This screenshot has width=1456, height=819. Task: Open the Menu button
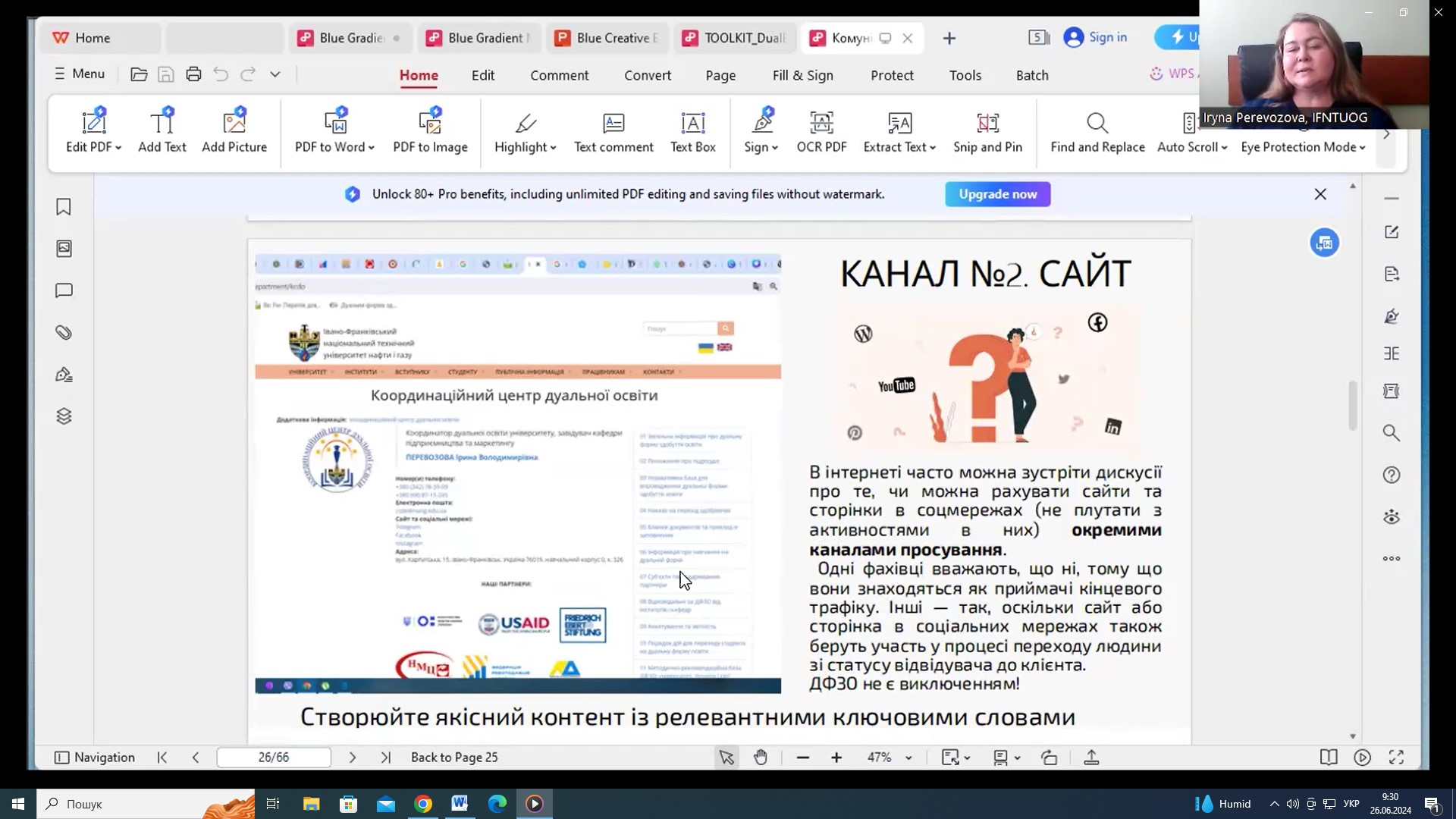(x=80, y=74)
